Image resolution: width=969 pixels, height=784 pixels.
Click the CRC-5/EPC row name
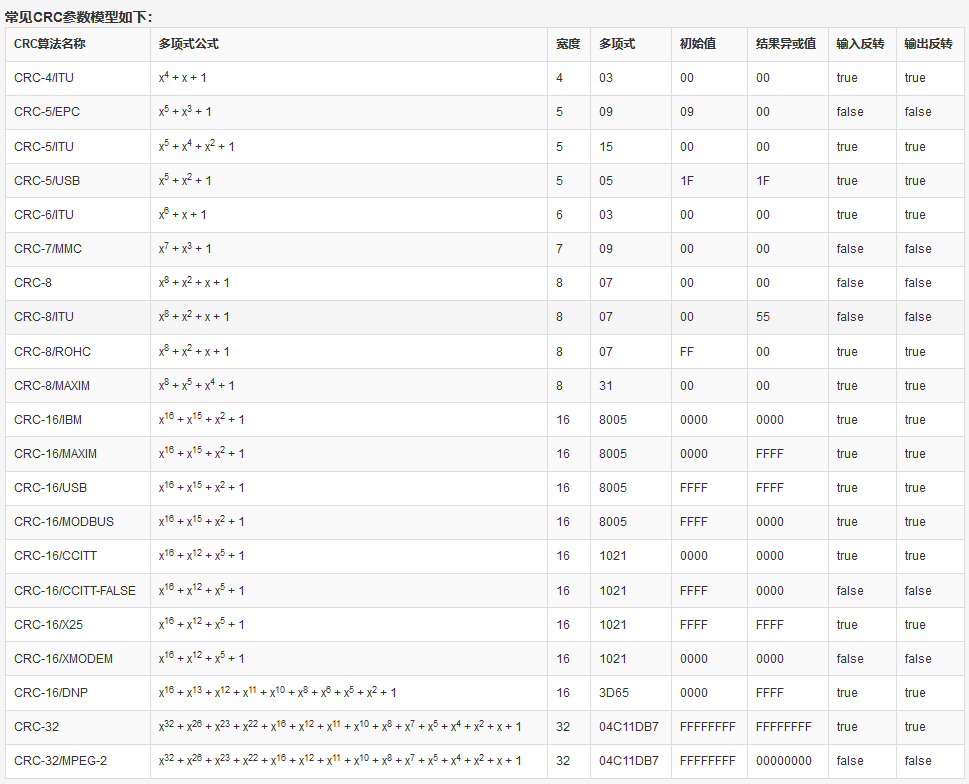click(47, 112)
